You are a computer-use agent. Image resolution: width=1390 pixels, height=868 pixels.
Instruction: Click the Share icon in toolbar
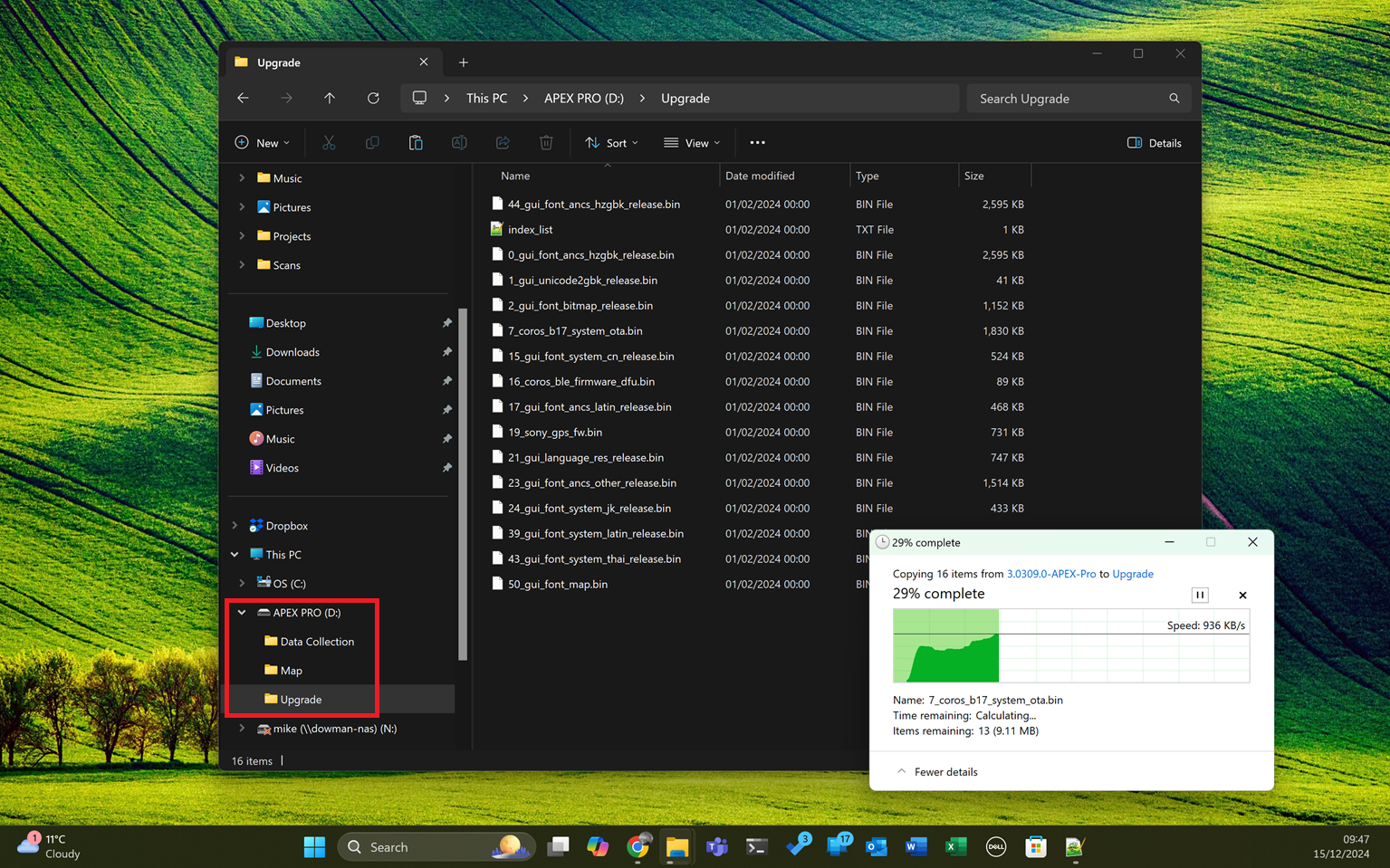(503, 143)
